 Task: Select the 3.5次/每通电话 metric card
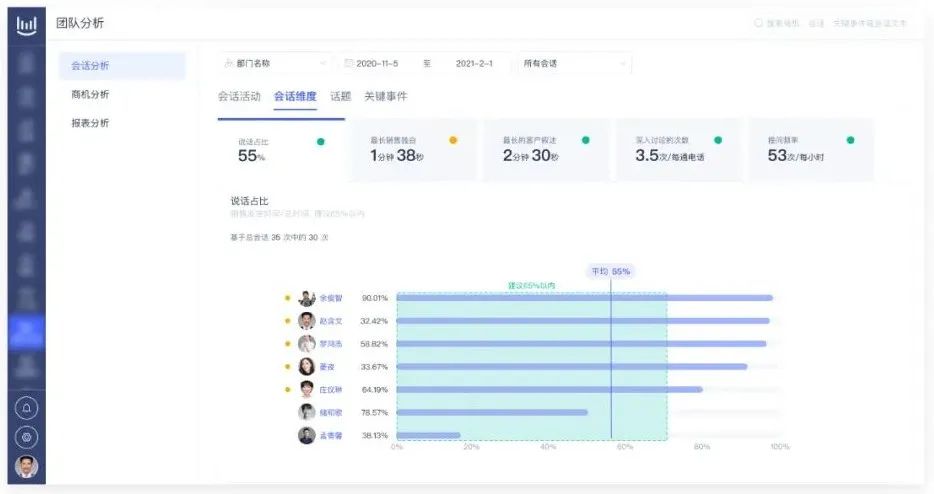pos(678,150)
